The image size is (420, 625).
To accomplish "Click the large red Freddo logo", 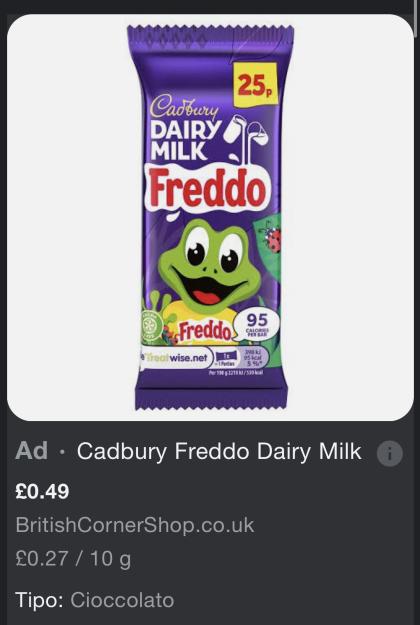I will pos(208,187).
